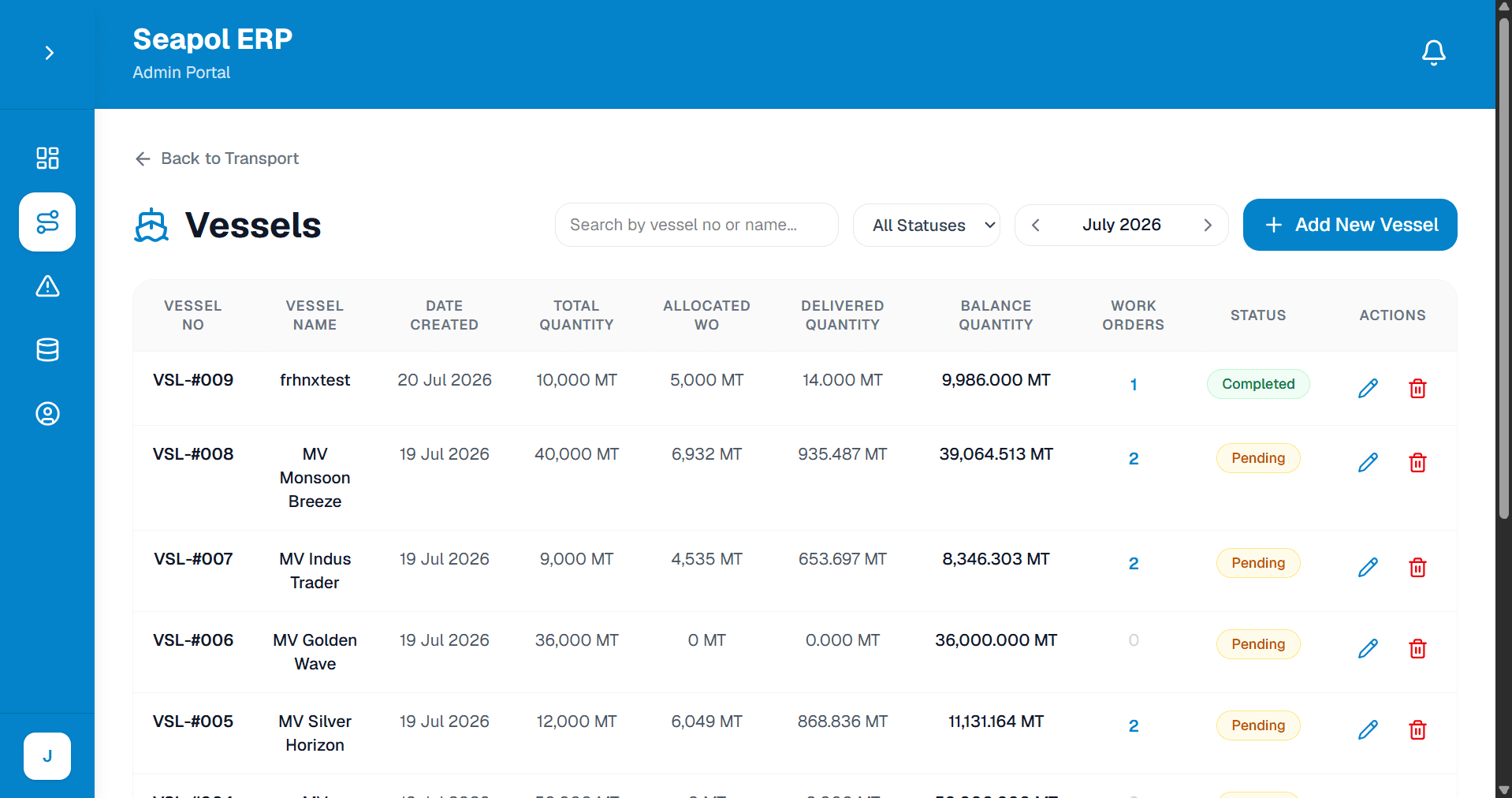The image size is (1512, 798).
Task: Delete vessel VSL-#008 with trash icon
Action: [x=1417, y=462]
